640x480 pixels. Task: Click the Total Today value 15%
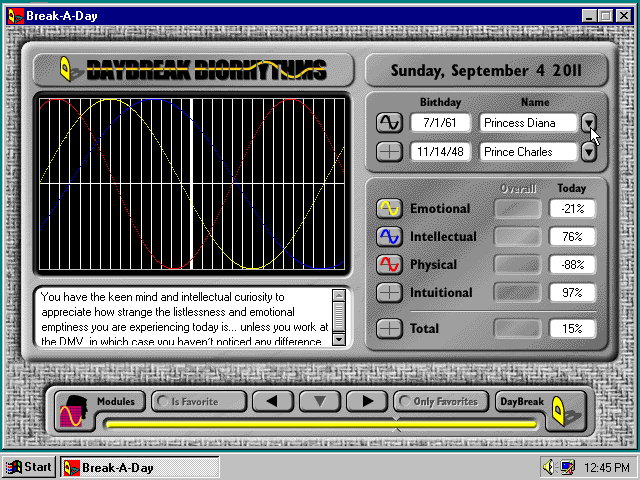point(572,329)
